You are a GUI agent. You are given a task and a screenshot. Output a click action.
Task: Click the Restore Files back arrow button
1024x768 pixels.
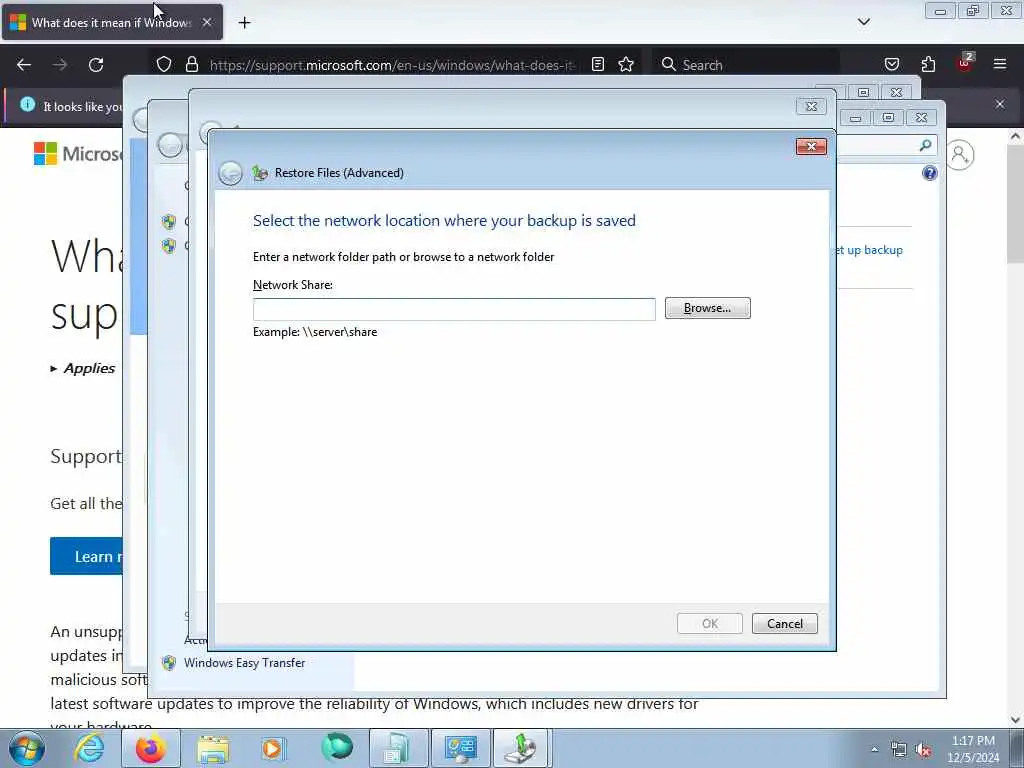[230, 173]
